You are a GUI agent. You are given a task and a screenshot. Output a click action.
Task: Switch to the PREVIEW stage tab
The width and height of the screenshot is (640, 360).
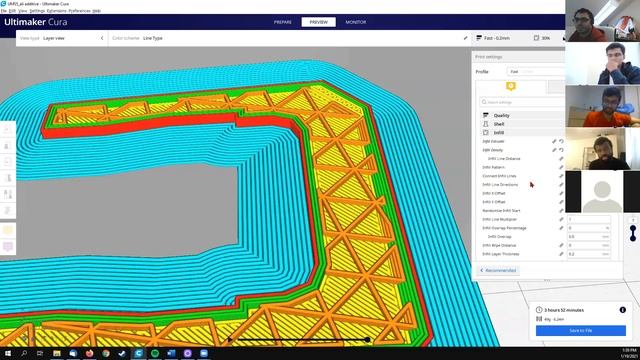point(319,22)
